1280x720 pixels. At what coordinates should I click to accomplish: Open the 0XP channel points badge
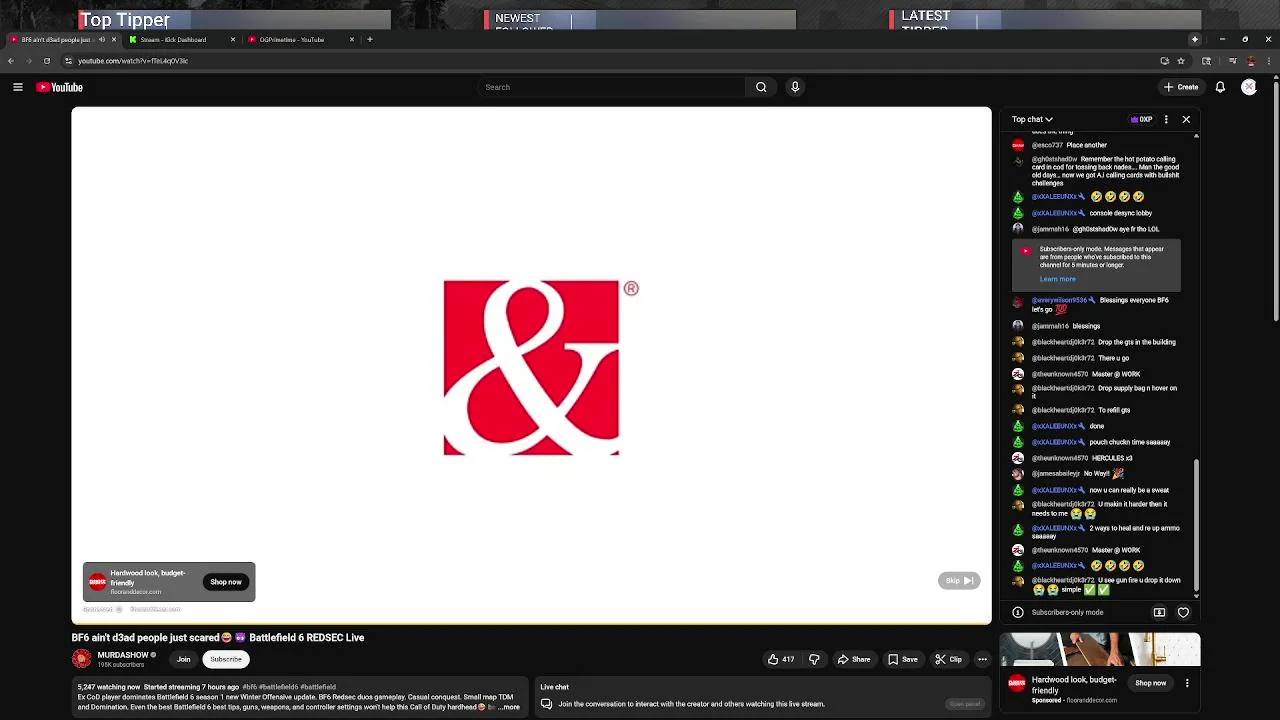coord(1141,119)
